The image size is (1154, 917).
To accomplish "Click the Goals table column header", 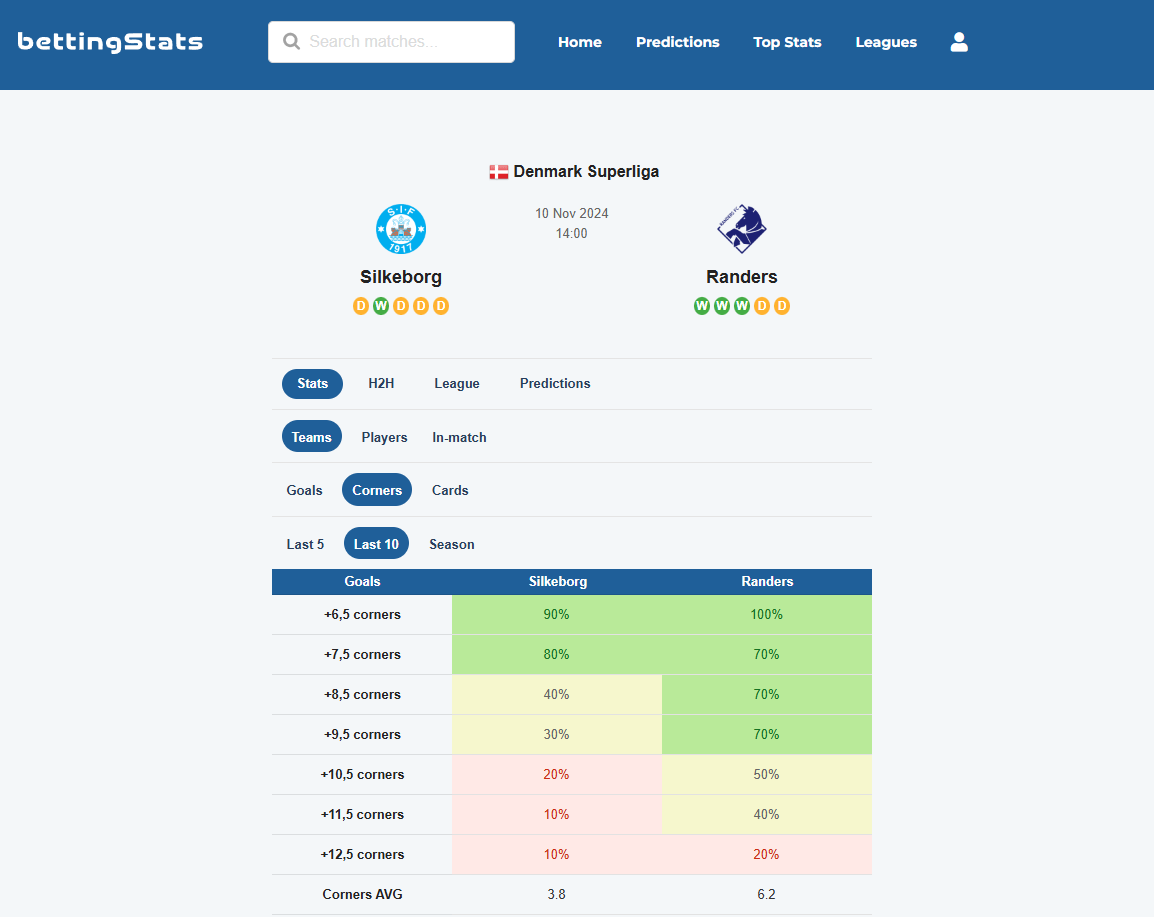I will tap(362, 581).
